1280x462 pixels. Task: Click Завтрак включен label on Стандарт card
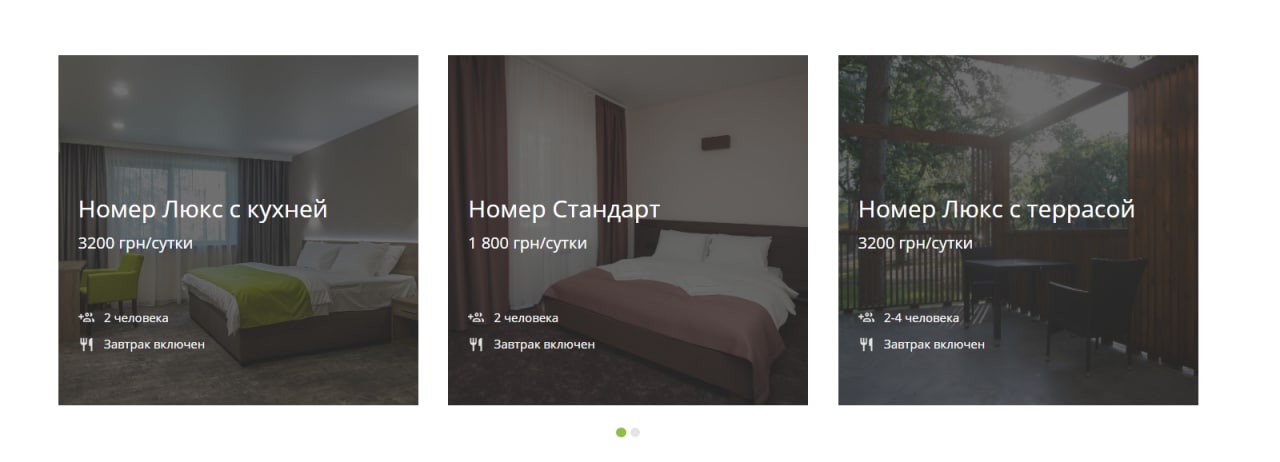544,344
